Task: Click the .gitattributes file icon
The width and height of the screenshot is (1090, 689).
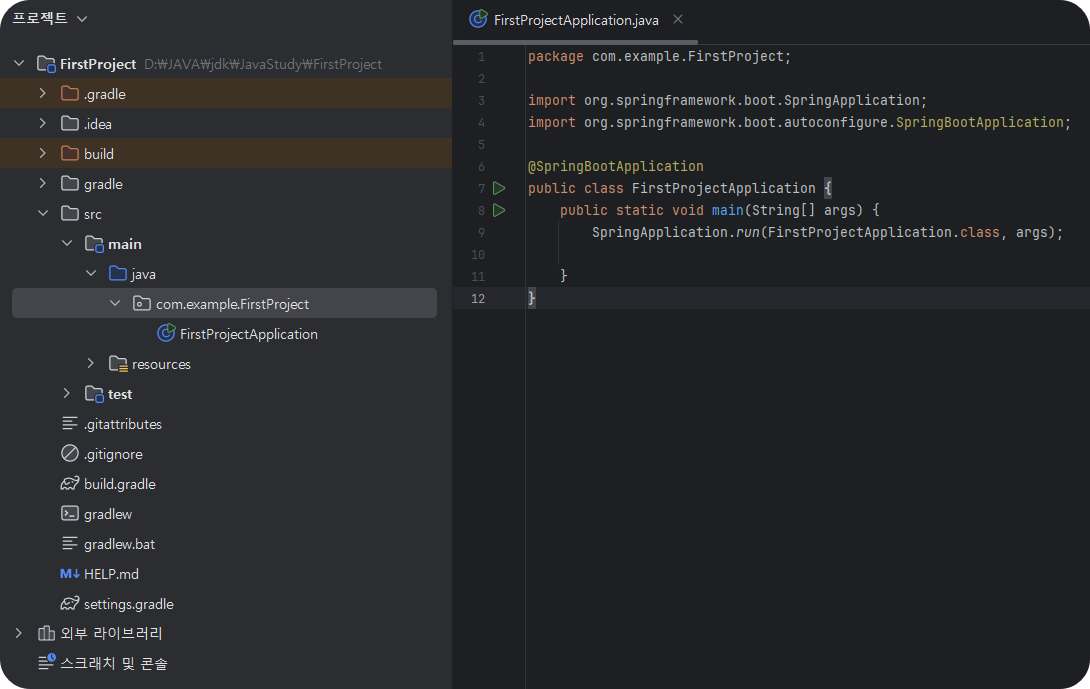Action: point(70,423)
